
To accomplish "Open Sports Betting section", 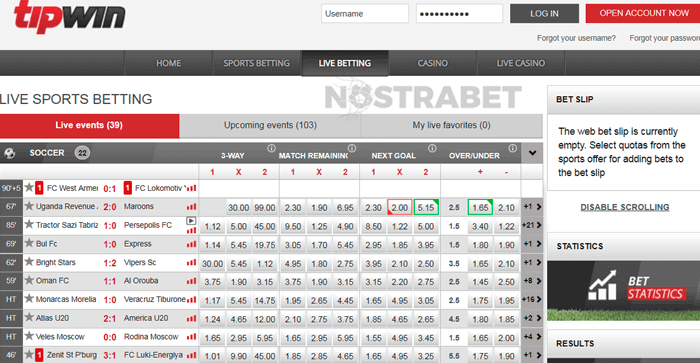I will tap(257, 63).
